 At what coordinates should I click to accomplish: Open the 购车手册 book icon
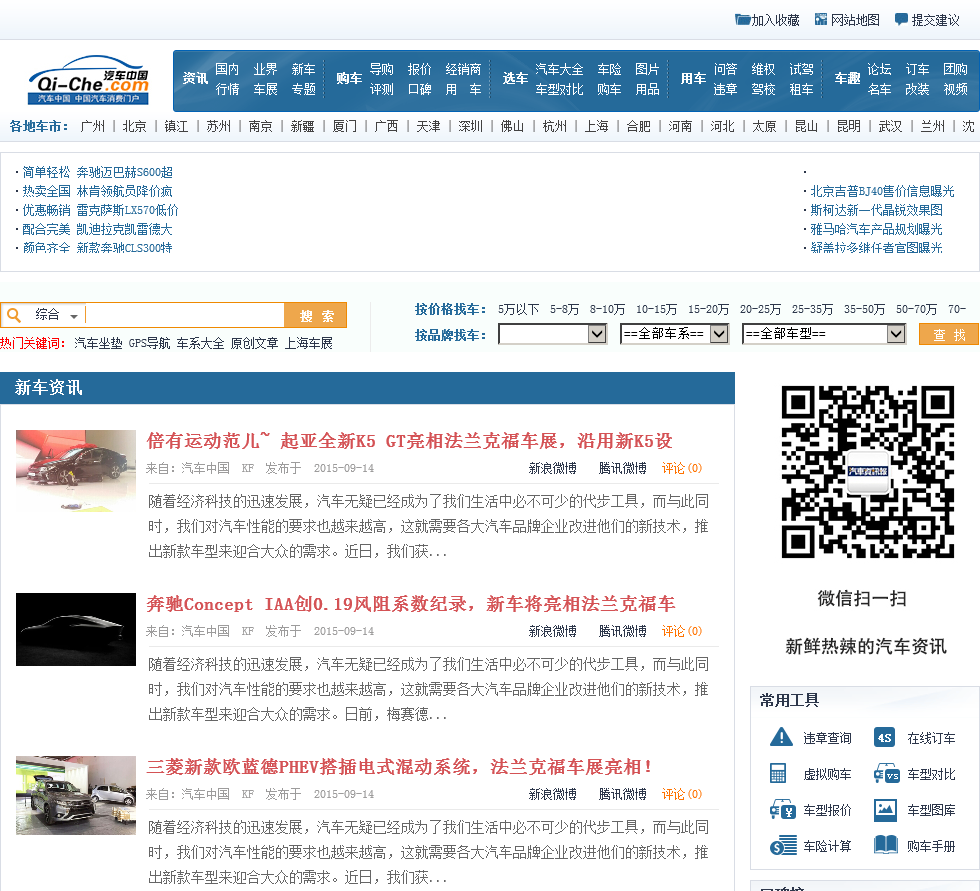tap(886, 845)
